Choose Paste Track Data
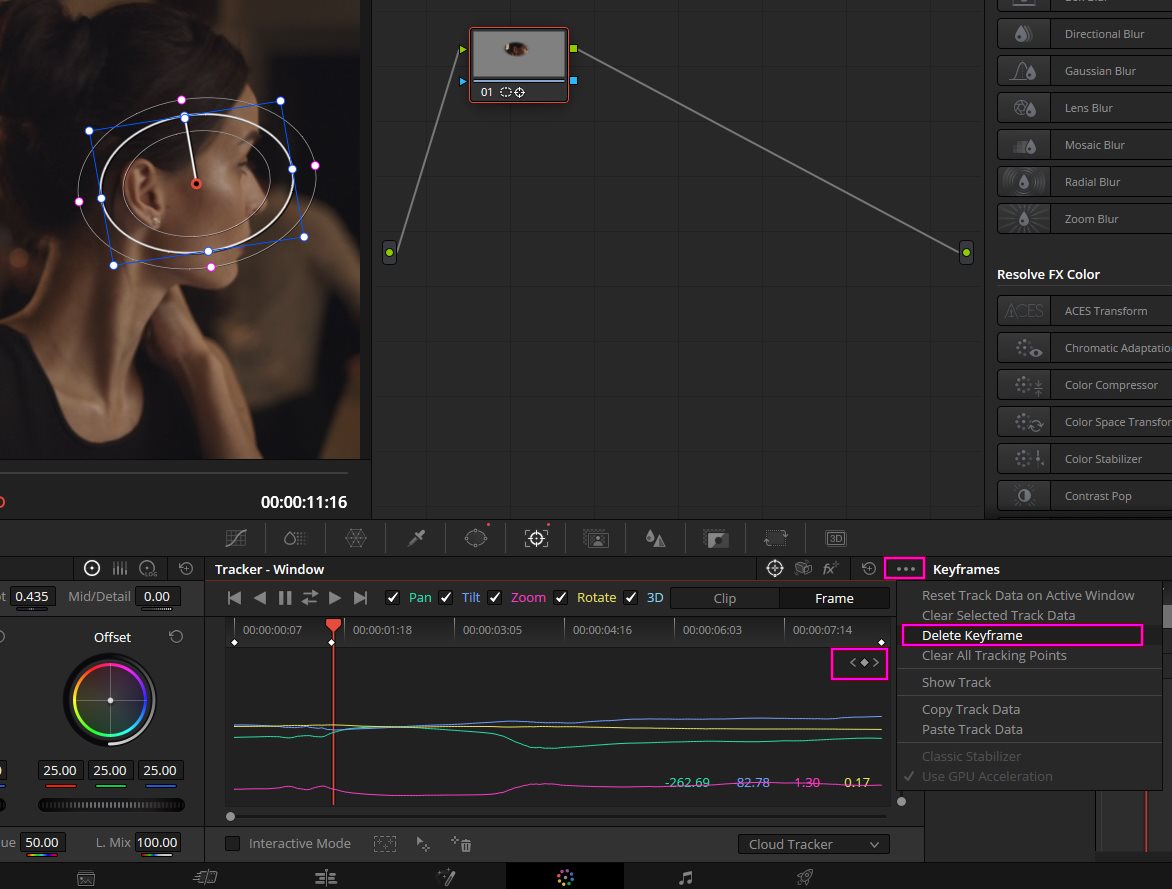This screenshot has height=889, width=1172. 972,730
